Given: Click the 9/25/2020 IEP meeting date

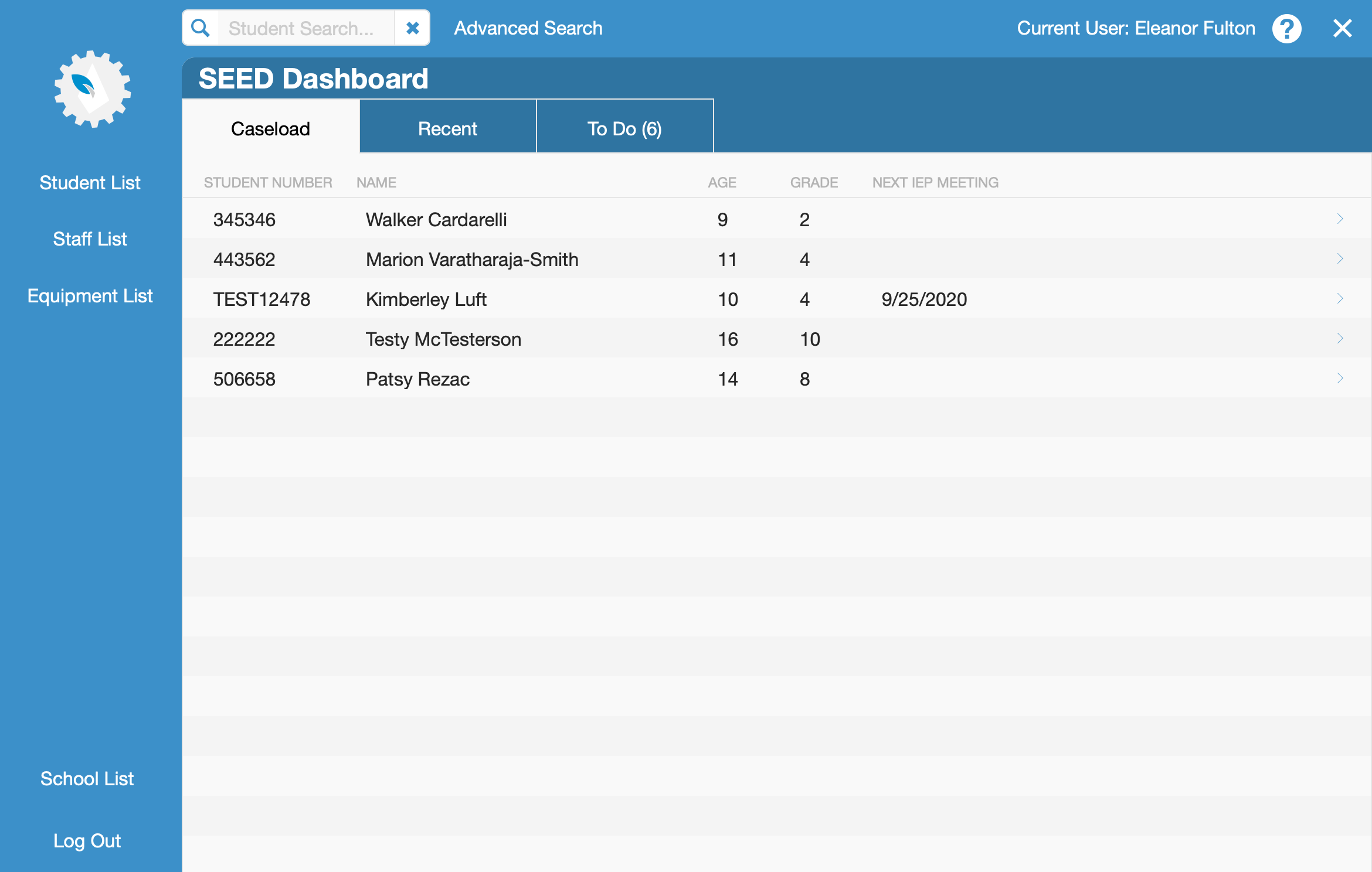Looking at the screenshot, I should point(924,299).
